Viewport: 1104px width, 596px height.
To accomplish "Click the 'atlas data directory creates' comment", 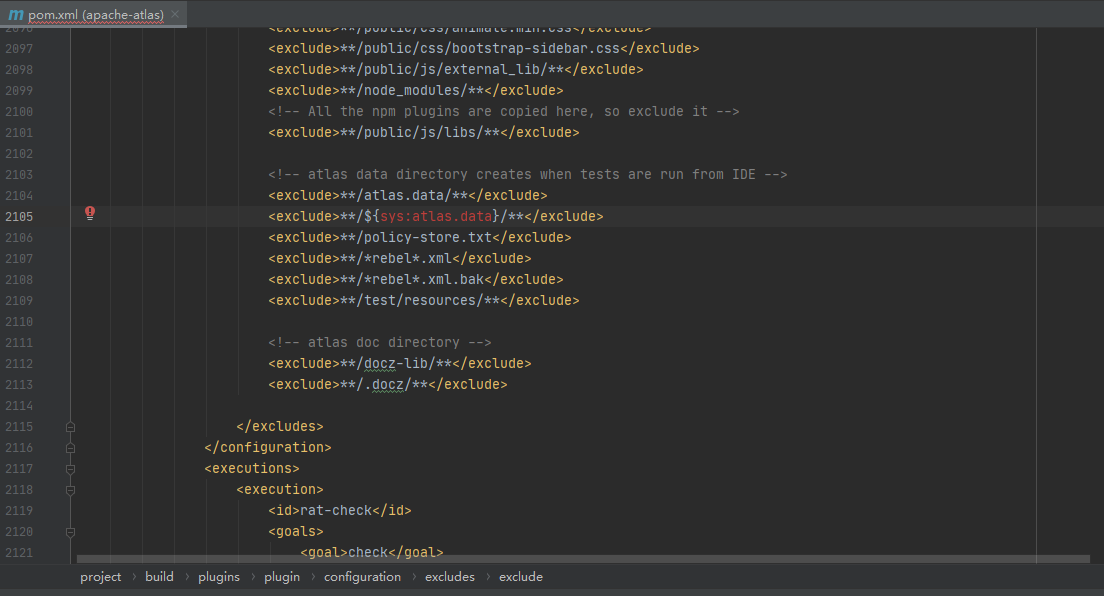I will (527, 175).
